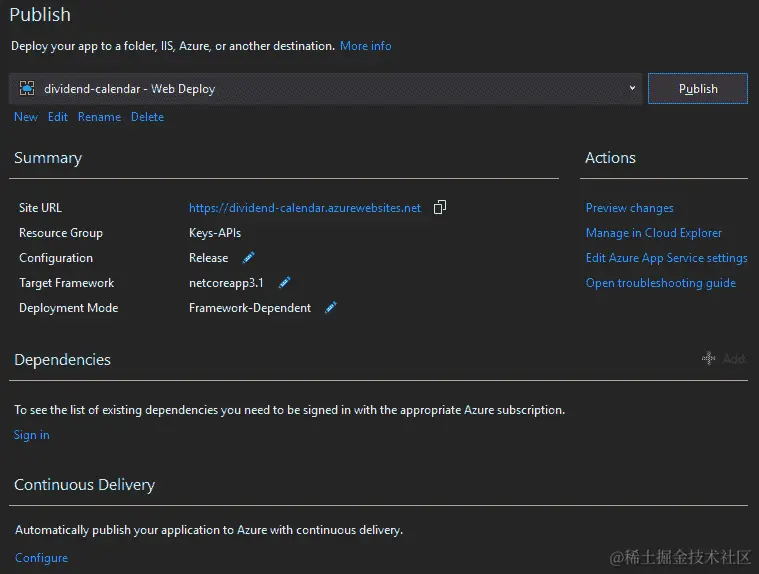Edit Configuration with the pencil icon beside Release

pyautogui.click(x=249, y=258)
